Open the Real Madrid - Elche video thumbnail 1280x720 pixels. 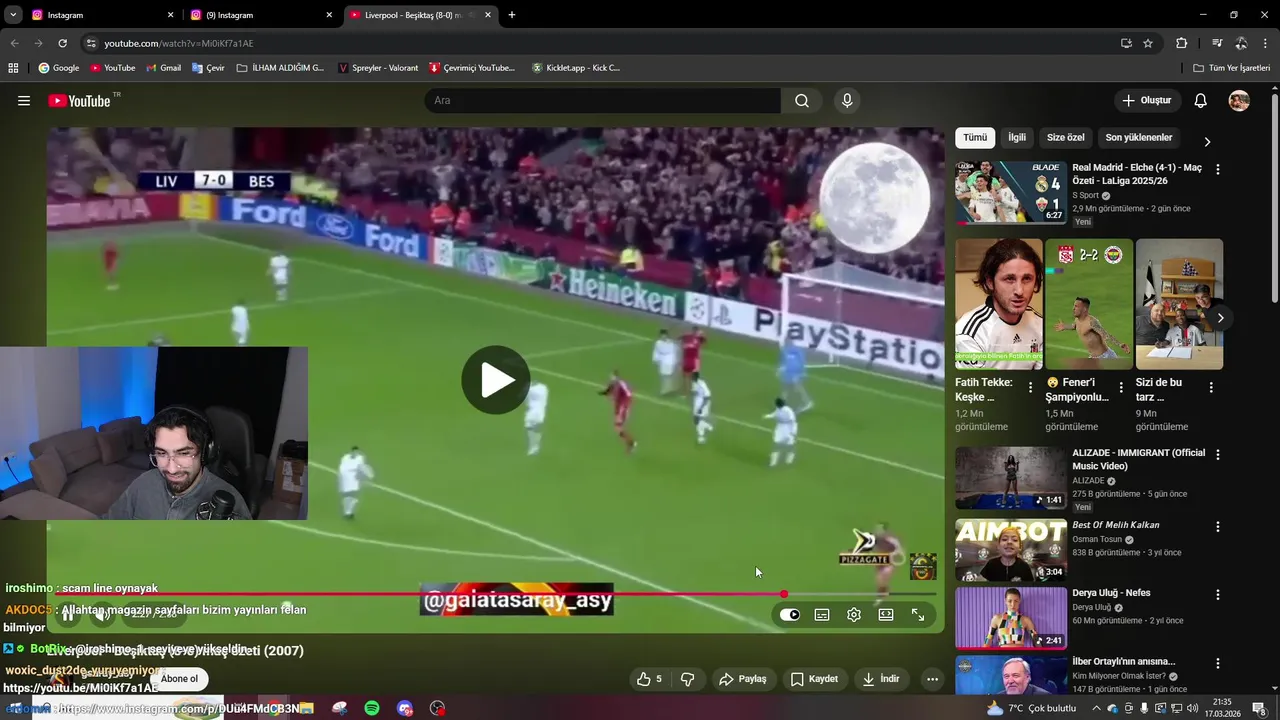(1010, 192)
